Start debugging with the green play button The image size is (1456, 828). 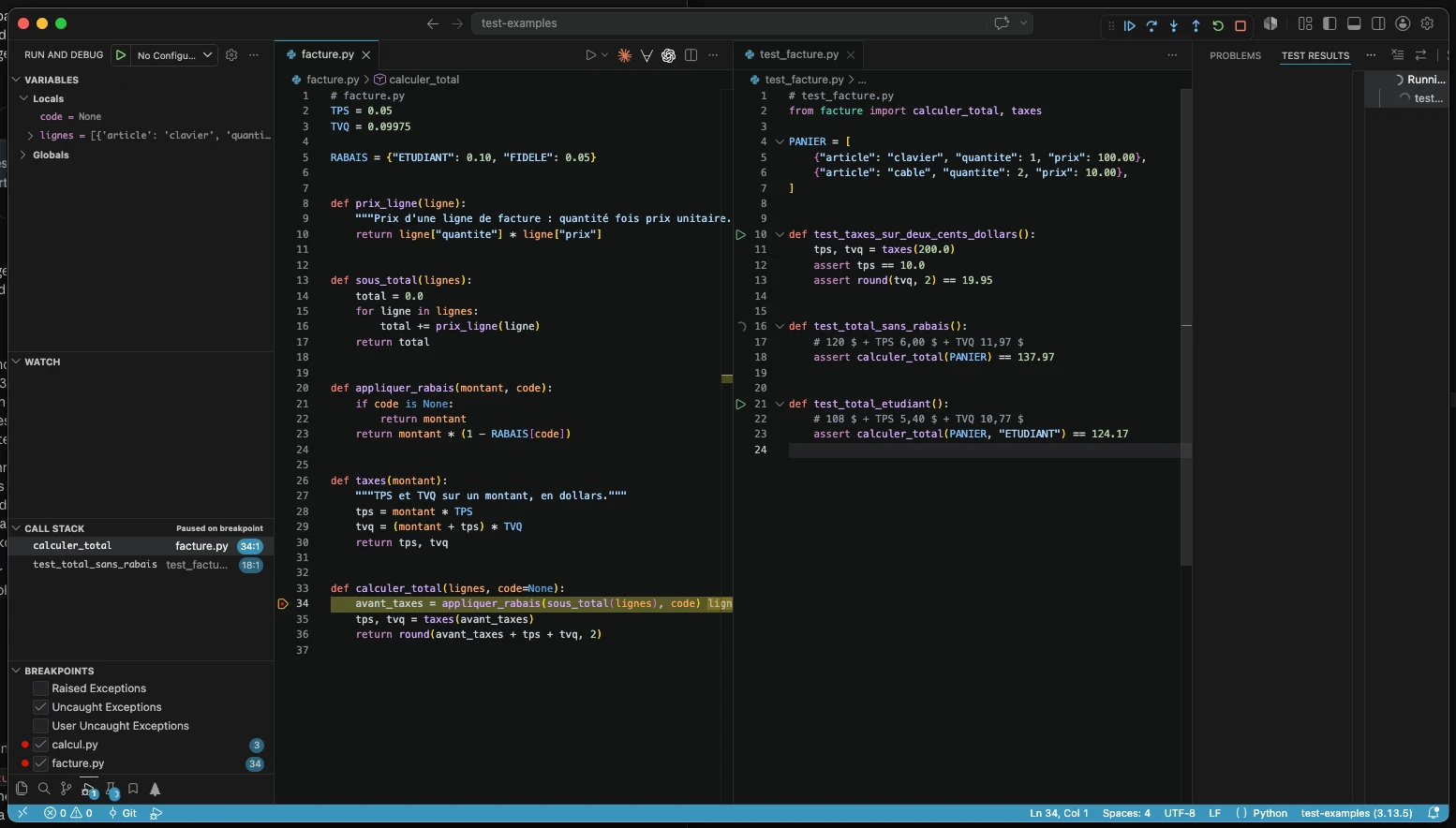click(x=121, y=55)
